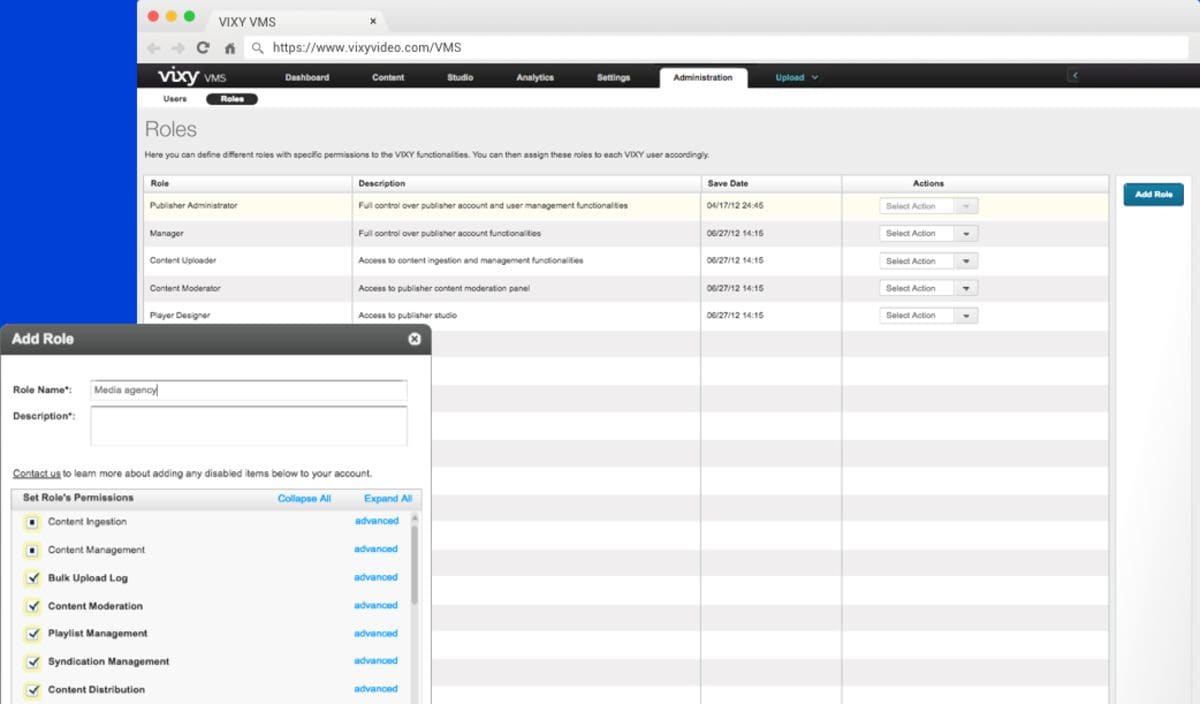
Task: Click 'Access to publisher studio' description
Action: click(408, 315)
